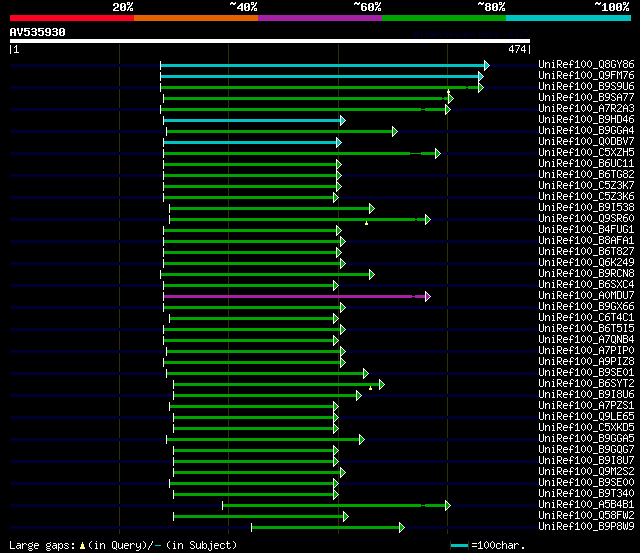Select the UniRef100_B9SA77 entry
Viewport: 640px width, 553px height.
586,98
